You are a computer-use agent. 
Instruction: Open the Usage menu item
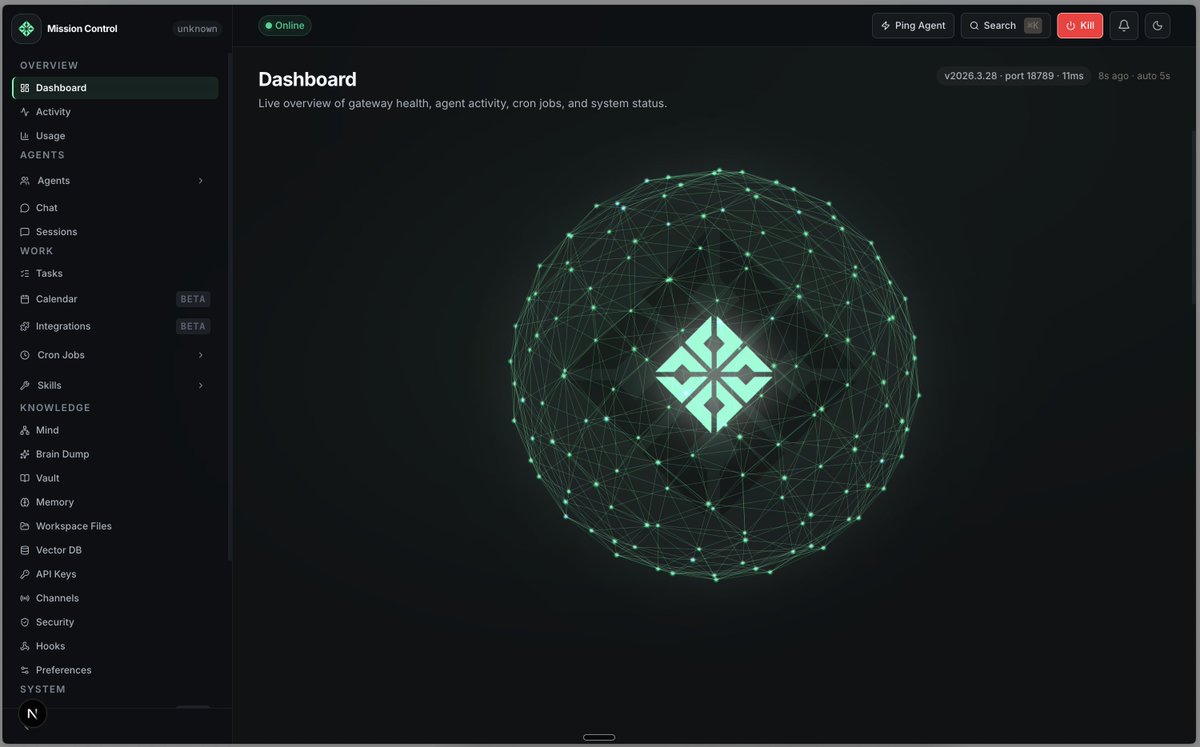click(115, 136)
